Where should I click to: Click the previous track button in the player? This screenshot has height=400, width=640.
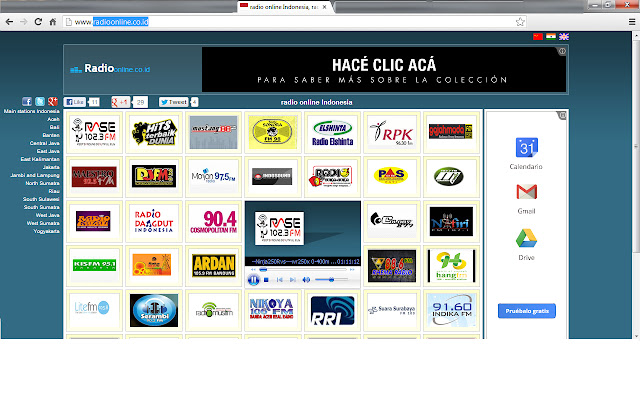tap(280, 280)
